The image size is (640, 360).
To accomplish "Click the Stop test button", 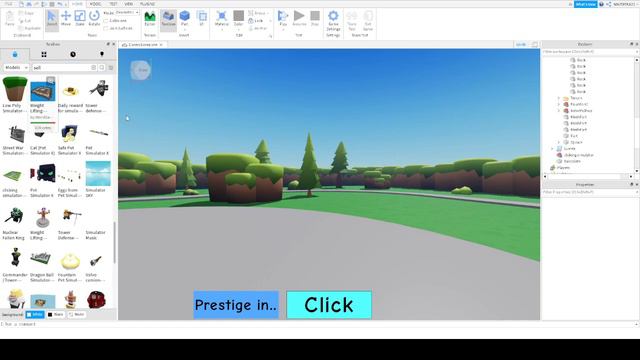I will click(315, 19).
